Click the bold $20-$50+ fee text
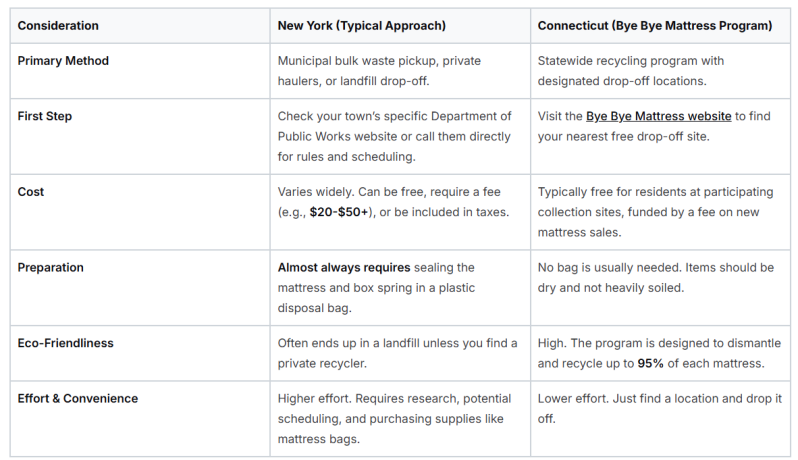The image size is (798, 460). tap(339, 212)
